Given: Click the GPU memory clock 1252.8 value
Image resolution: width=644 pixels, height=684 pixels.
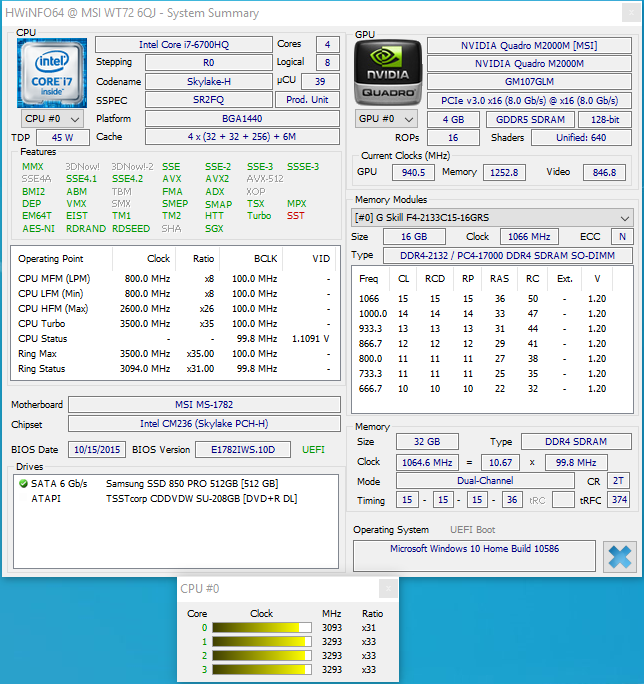Looking at the screenshot, I should click(504, 172).
